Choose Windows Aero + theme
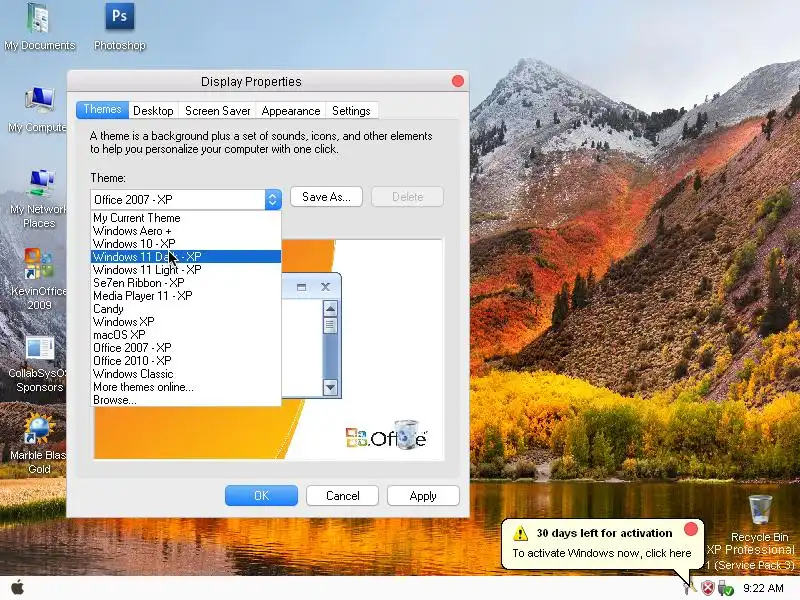The width and height of the screenshot is (800, 600). 186,231
